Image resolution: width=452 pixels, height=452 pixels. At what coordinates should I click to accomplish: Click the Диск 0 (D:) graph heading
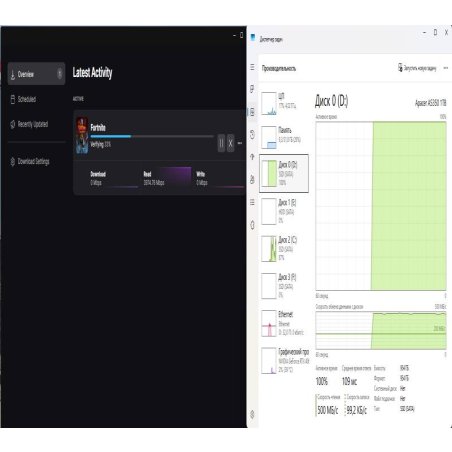click(331, 101)
